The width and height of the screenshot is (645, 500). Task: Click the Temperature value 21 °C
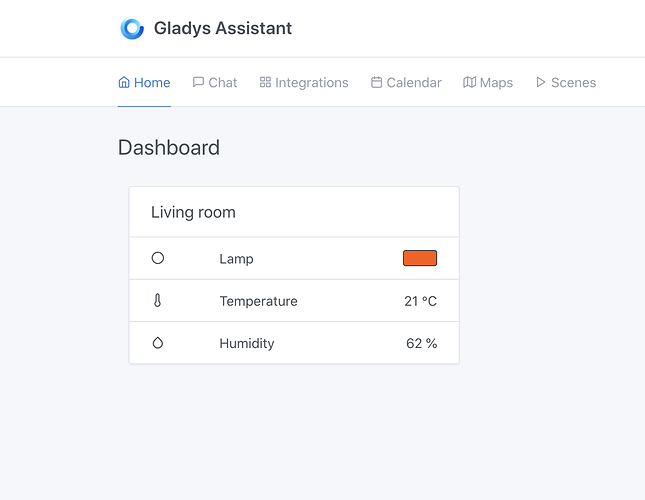[420, 301]
